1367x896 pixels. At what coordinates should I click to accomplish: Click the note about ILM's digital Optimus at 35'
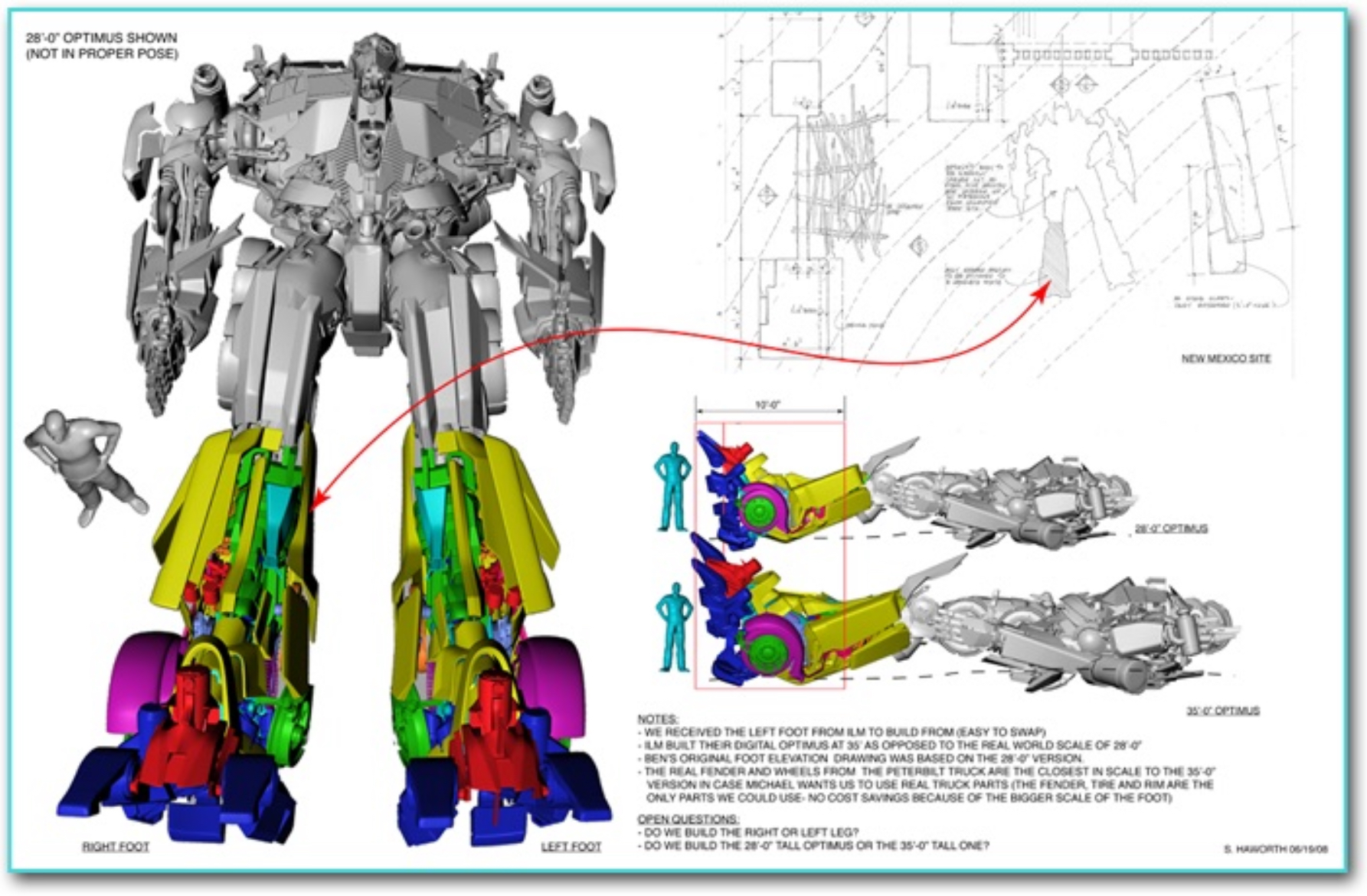[890, 744]
